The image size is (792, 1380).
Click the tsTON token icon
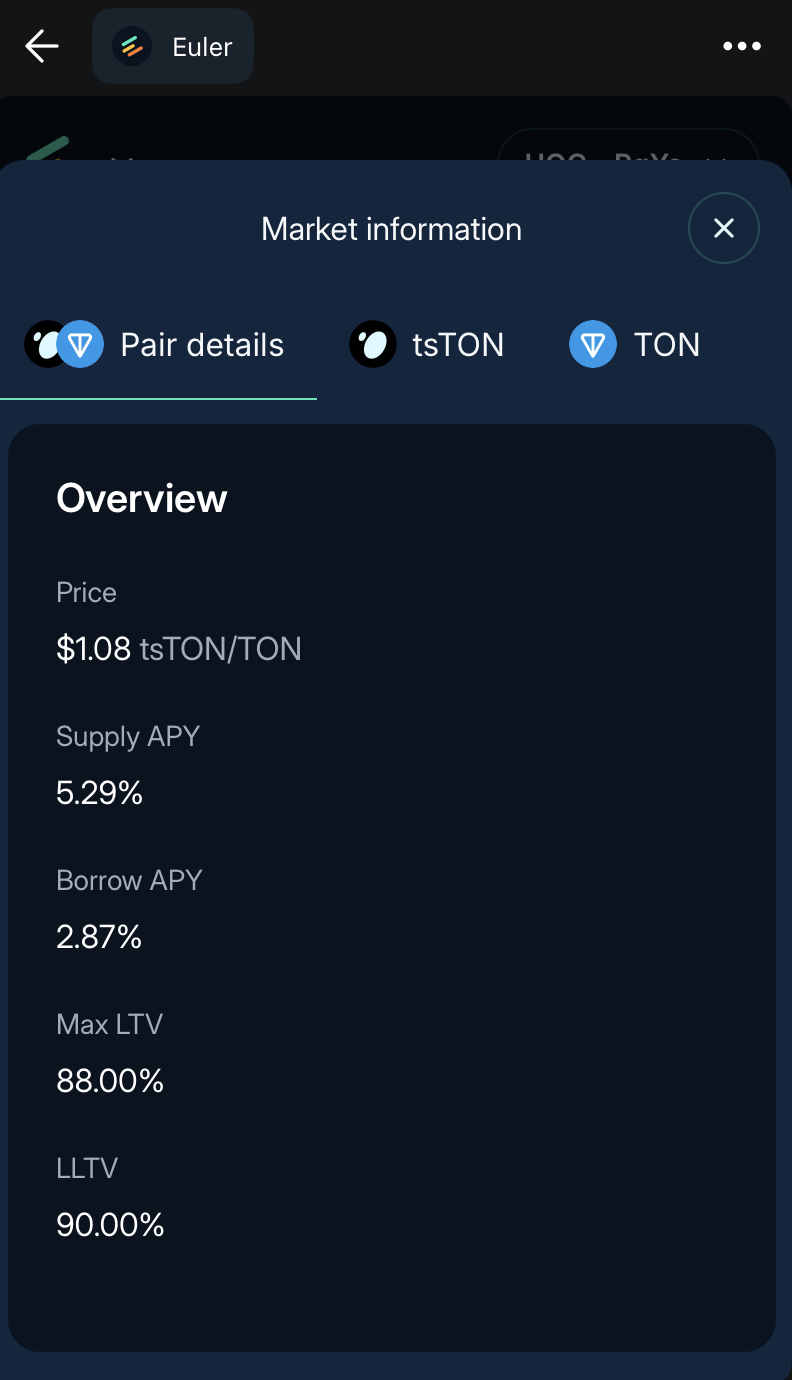(372, 346)
